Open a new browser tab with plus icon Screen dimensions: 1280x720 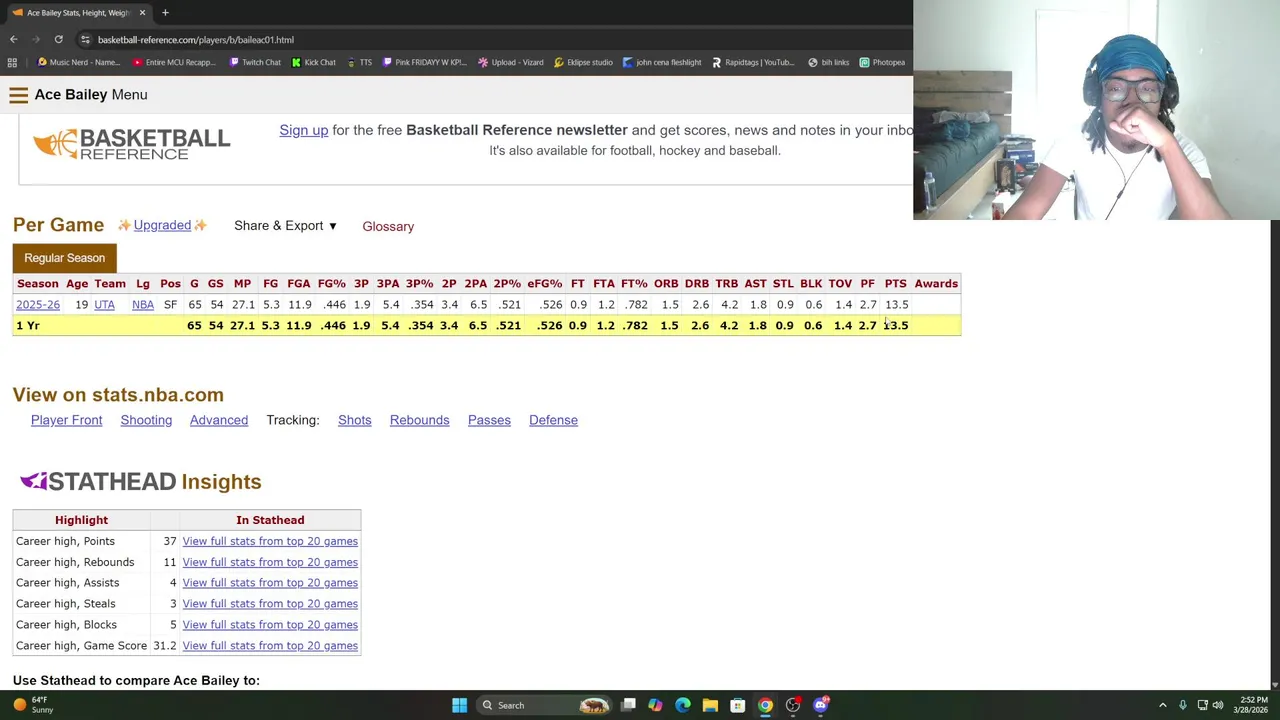pyautogui.click(x=165, y=13)
